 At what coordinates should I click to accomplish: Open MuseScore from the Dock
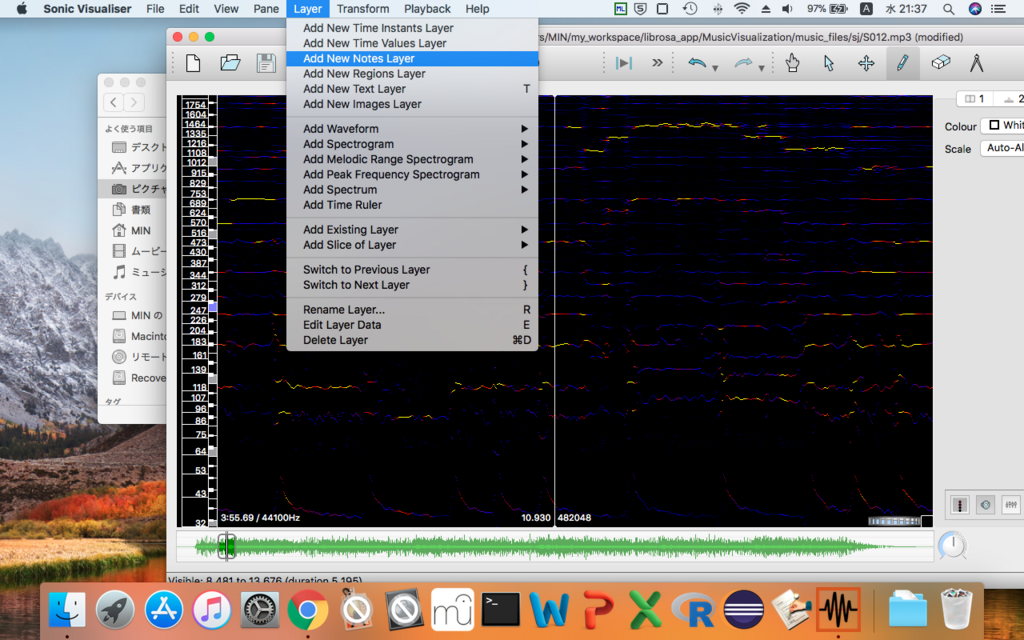453,610
